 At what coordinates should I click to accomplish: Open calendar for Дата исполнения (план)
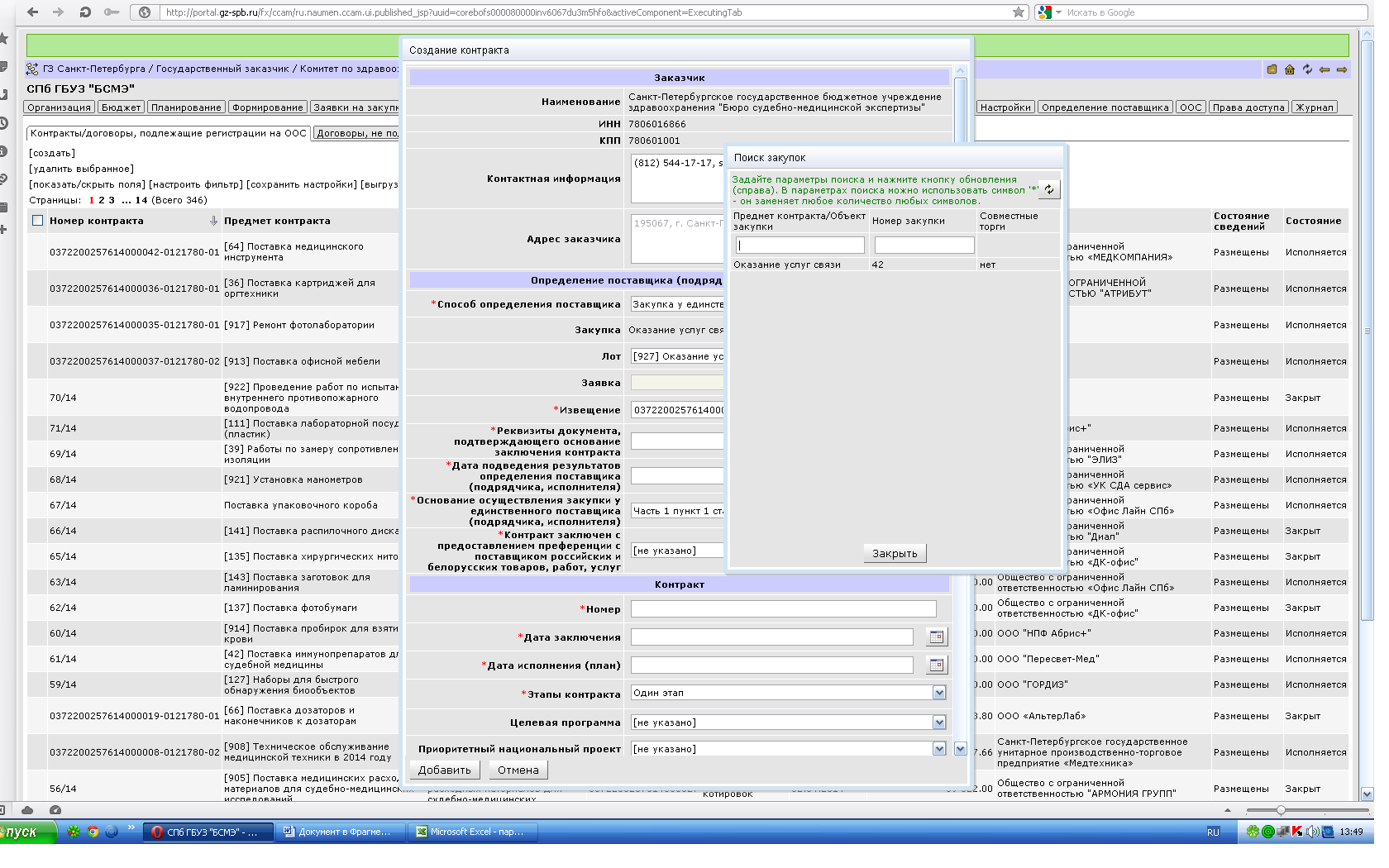936,665
